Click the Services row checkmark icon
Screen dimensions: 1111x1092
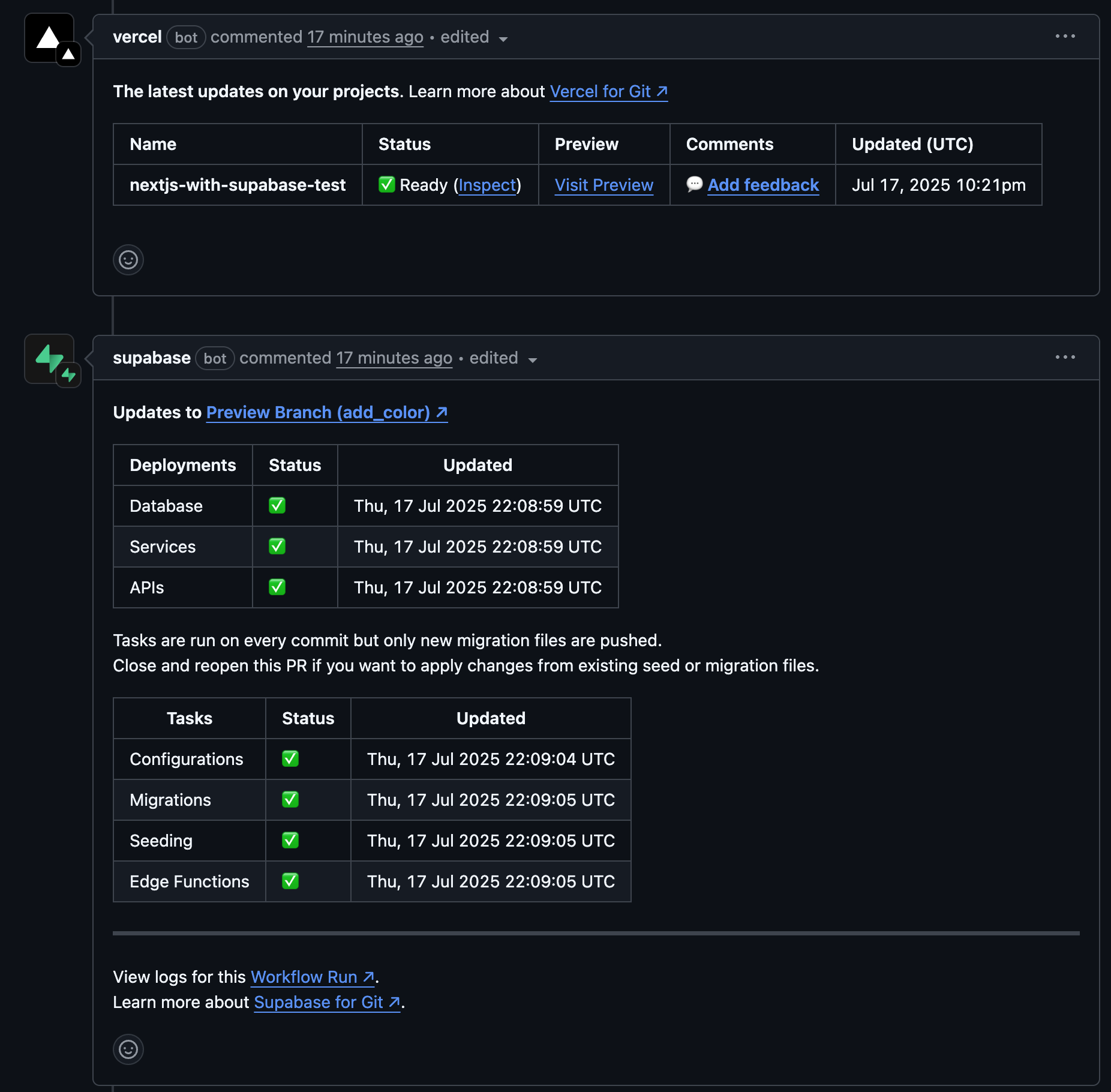point(277,547)
